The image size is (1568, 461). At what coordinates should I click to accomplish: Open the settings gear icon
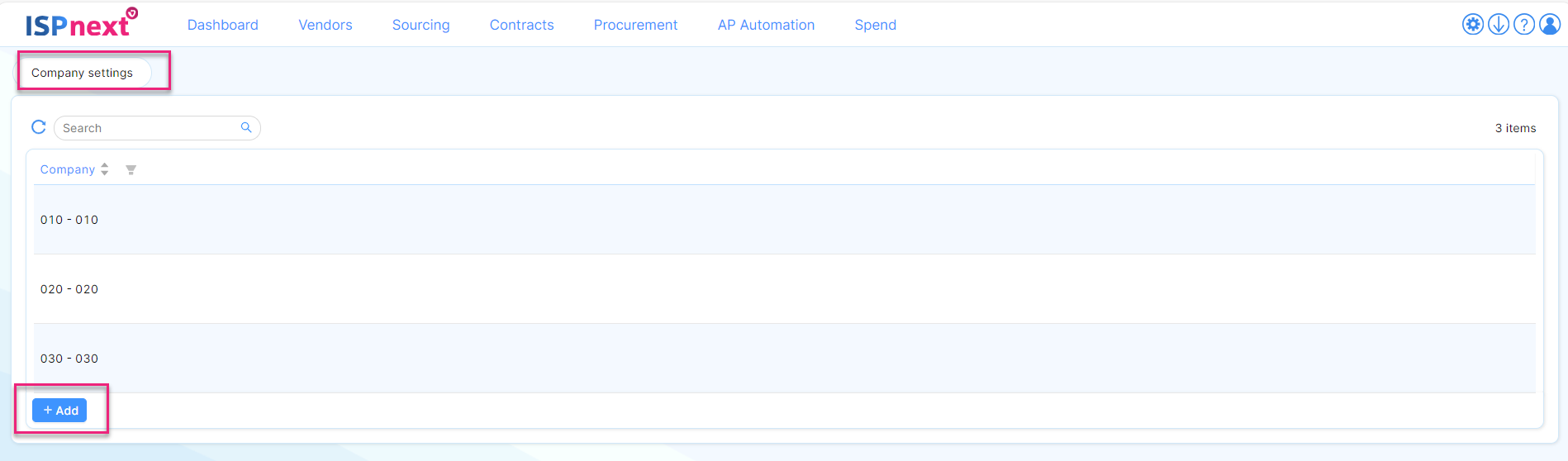pos(1472,25)
